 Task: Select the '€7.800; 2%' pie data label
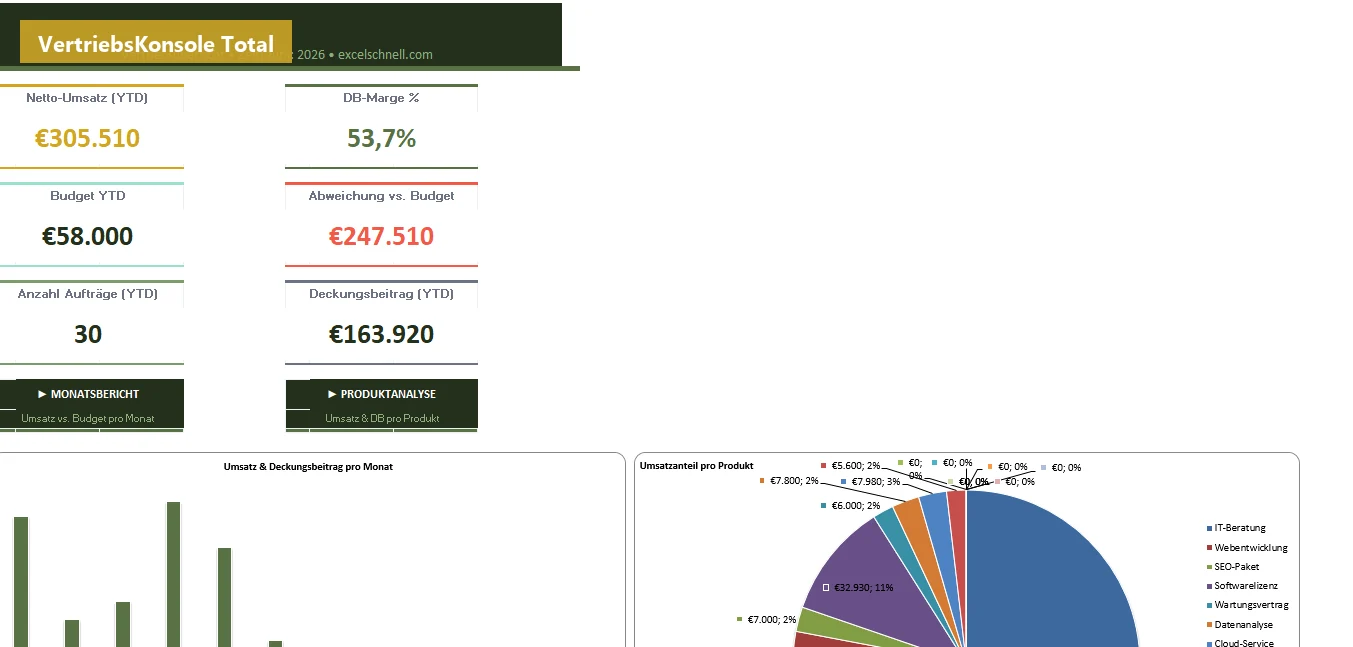pos(789,481)
